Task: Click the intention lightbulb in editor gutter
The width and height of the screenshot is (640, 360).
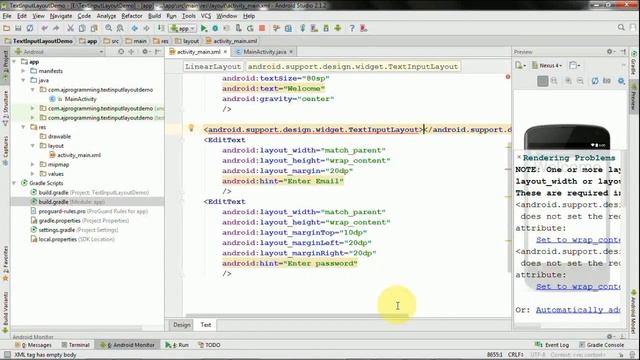Action: point(191,128)
